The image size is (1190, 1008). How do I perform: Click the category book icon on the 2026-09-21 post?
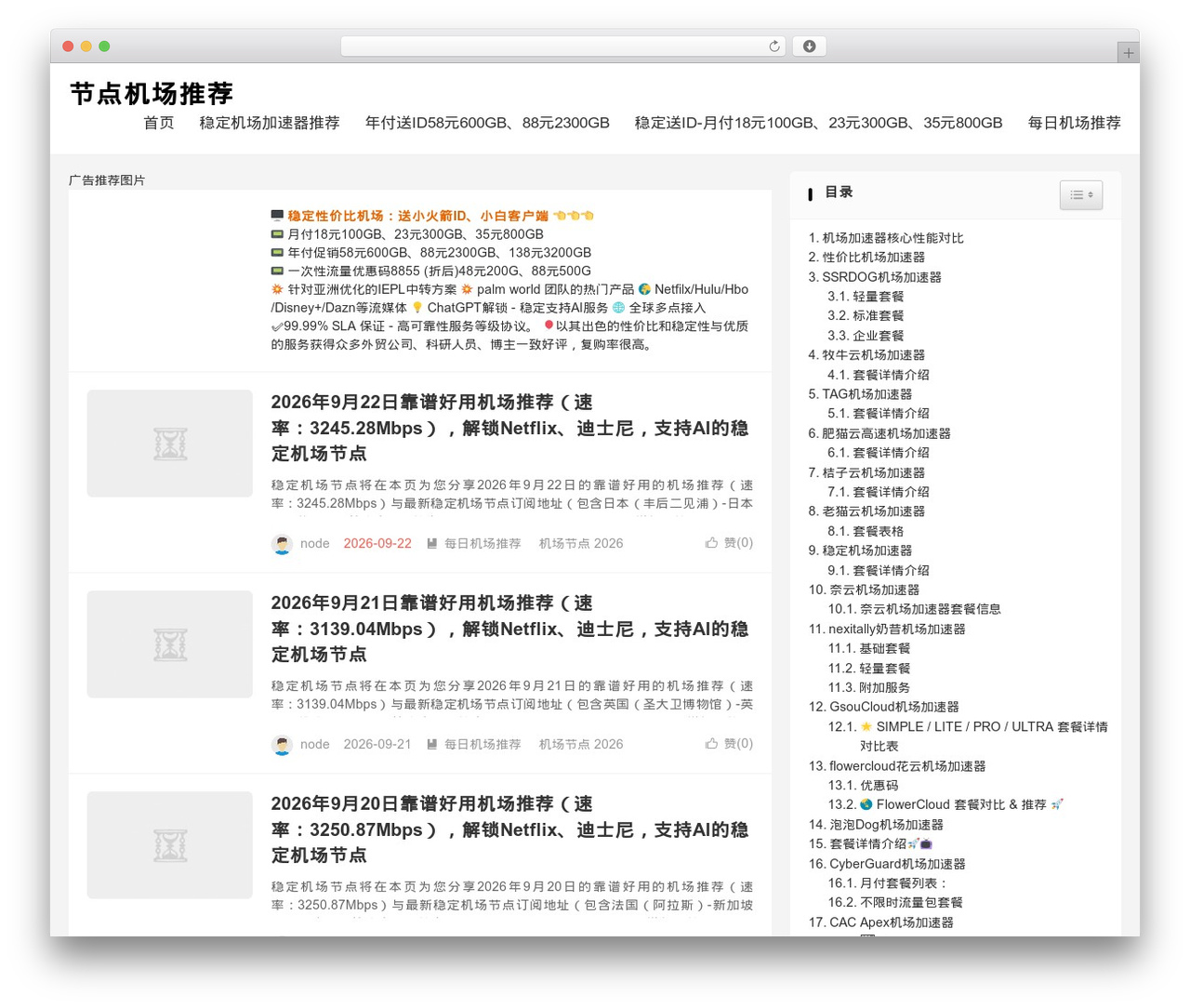(432, 744)
